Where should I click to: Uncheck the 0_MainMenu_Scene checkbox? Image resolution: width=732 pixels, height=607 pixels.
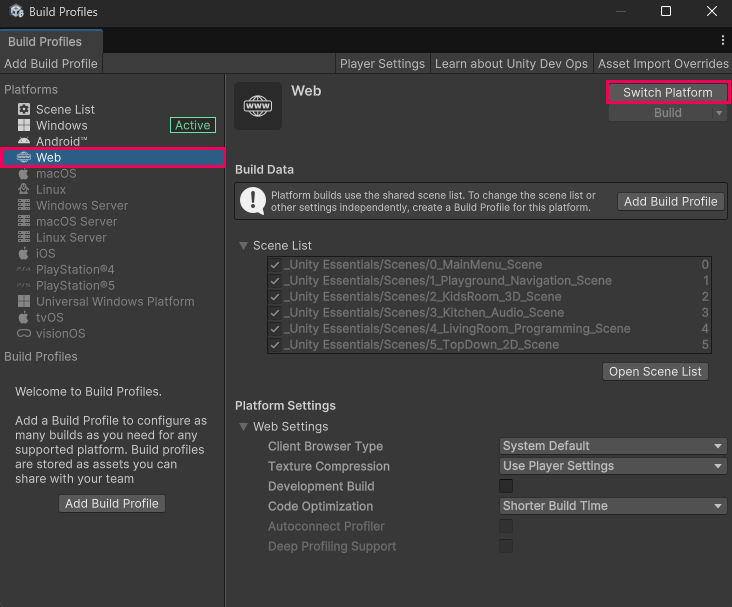pos(275,265)
